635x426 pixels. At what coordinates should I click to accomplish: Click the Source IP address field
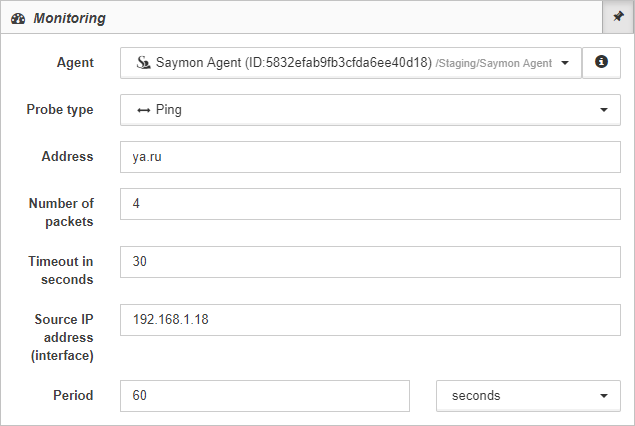(370, 320)
